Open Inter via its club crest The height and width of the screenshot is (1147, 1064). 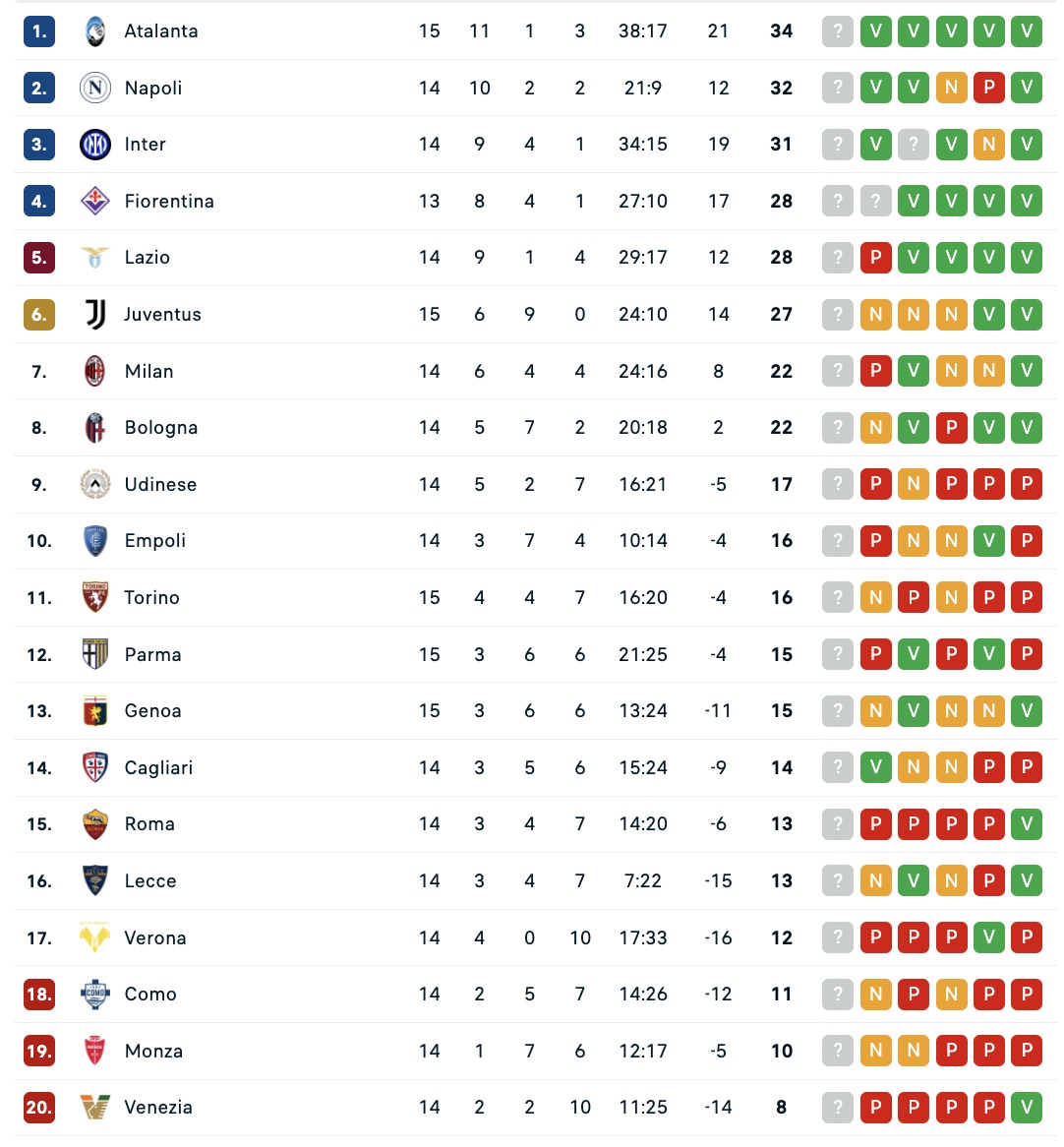click(95, 145)
